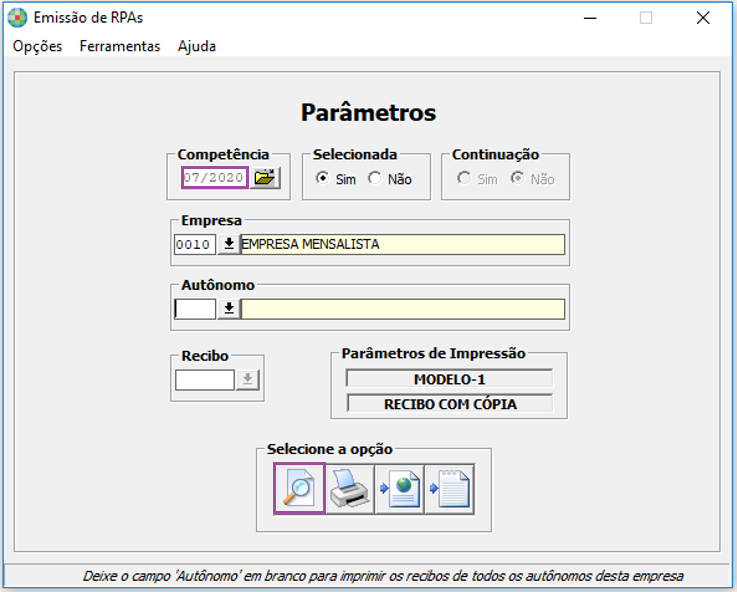Click the Autônomo name field
737x592 pixels.
[x=403, y=309]
